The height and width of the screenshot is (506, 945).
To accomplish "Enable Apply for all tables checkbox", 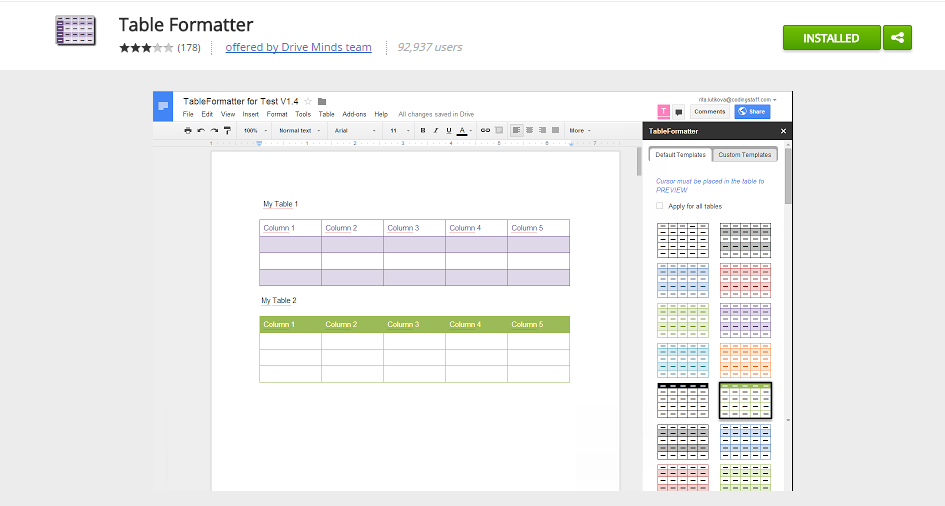I will point(659,206).
